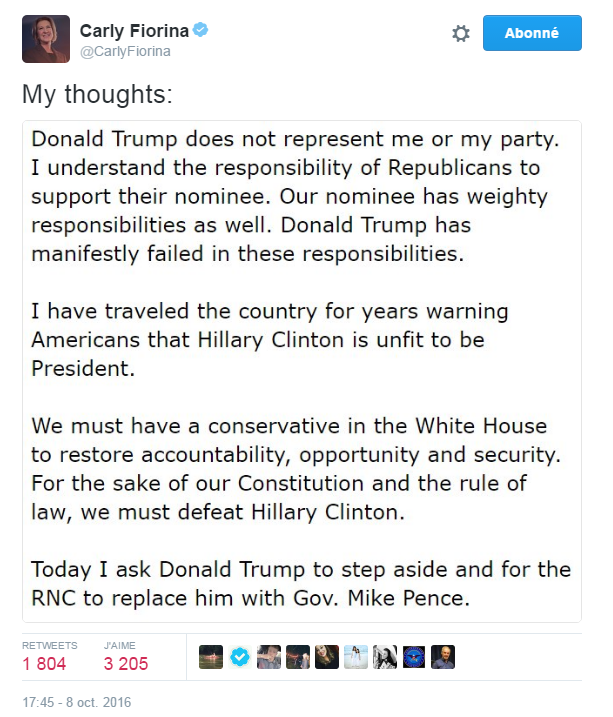Open the Carly Fiorina display name link
The height and width of the screenshot is (717, 613).
click(134, 31)
